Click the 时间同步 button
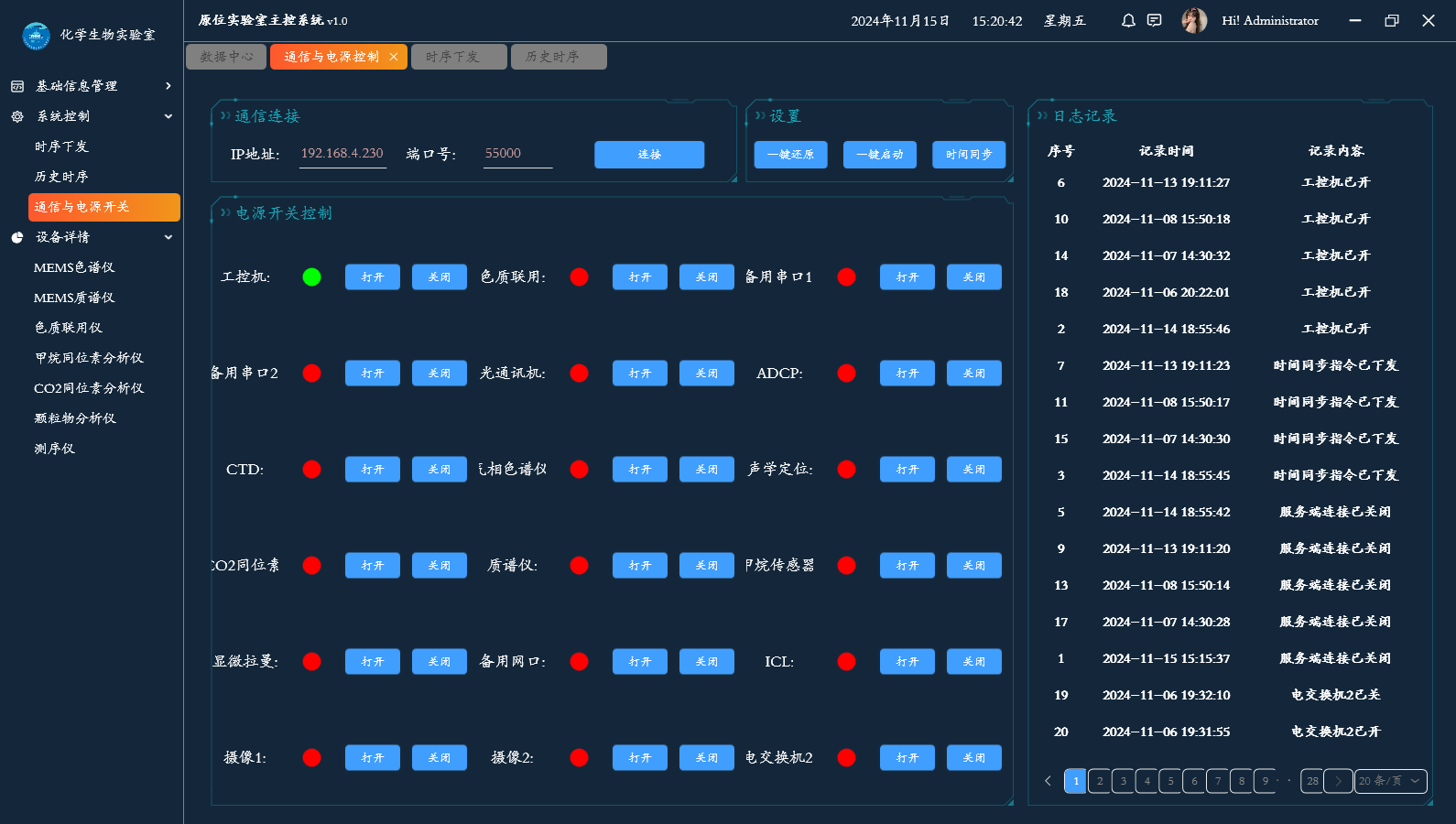The height and width of the screenshot is (824, 1456). coord(968,155)
